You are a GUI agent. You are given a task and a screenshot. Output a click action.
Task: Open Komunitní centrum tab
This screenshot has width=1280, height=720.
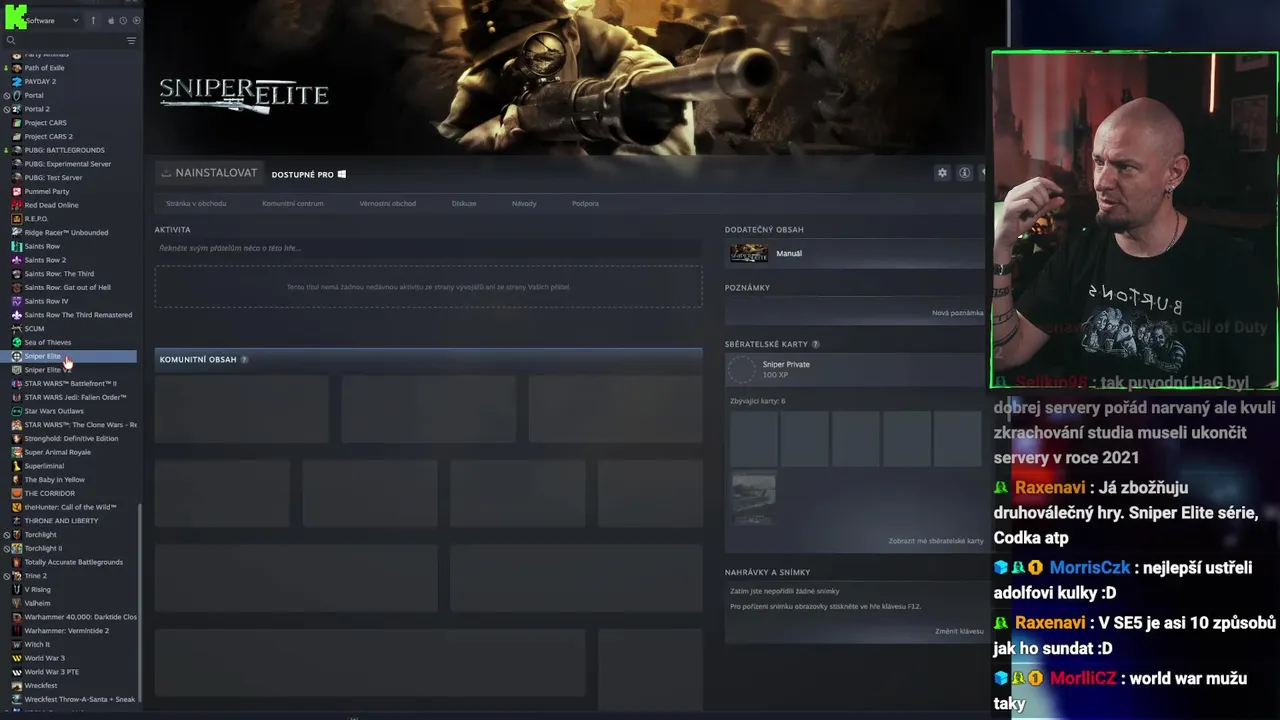[292, 203]
